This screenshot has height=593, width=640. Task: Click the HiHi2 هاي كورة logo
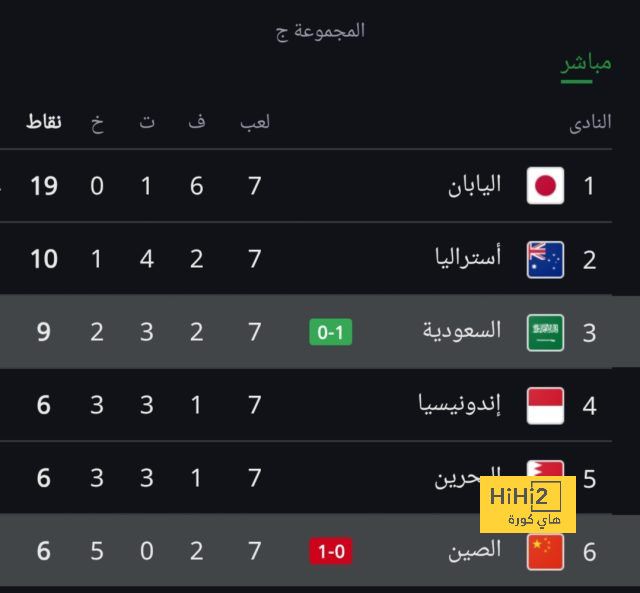coord(528,504)
